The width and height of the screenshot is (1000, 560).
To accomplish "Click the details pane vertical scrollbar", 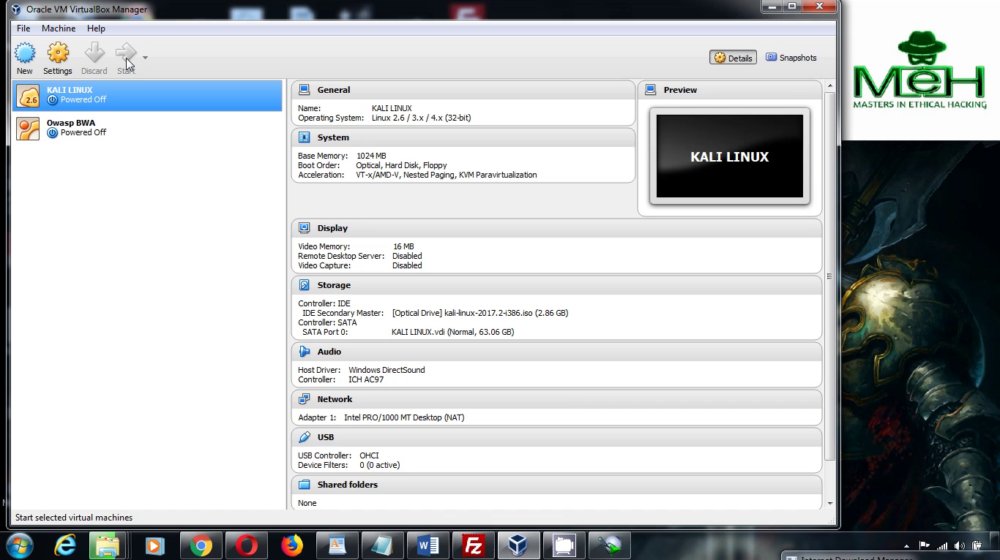I will (829, 276).
